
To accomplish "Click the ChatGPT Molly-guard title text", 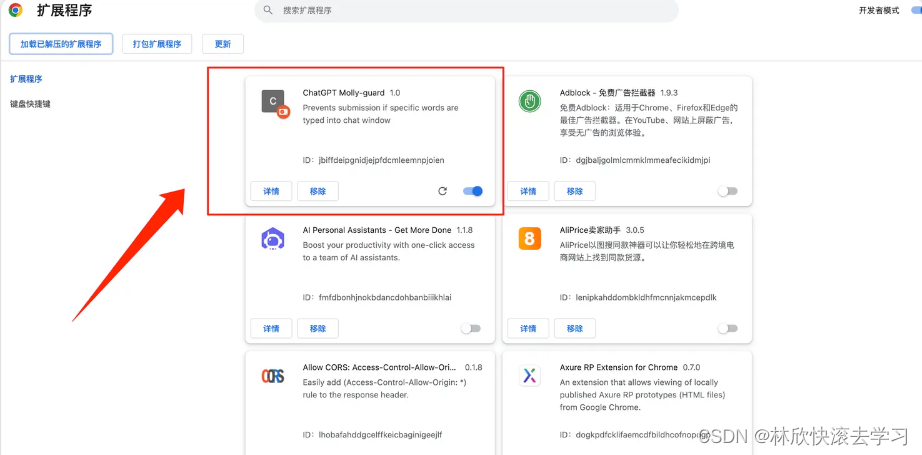I will (x=343, y=93).
